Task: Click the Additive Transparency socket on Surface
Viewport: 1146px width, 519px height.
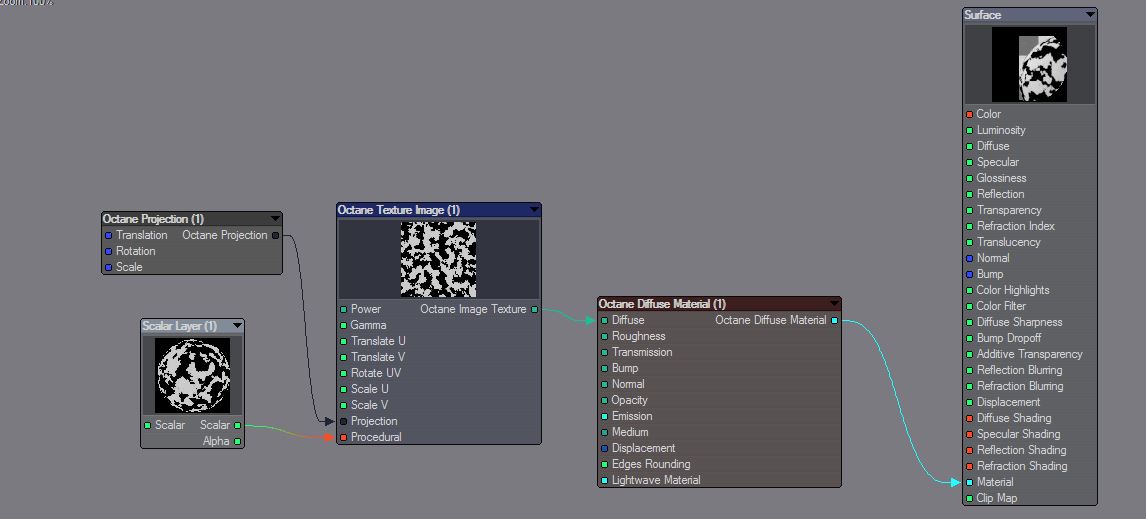Action: 969,355
